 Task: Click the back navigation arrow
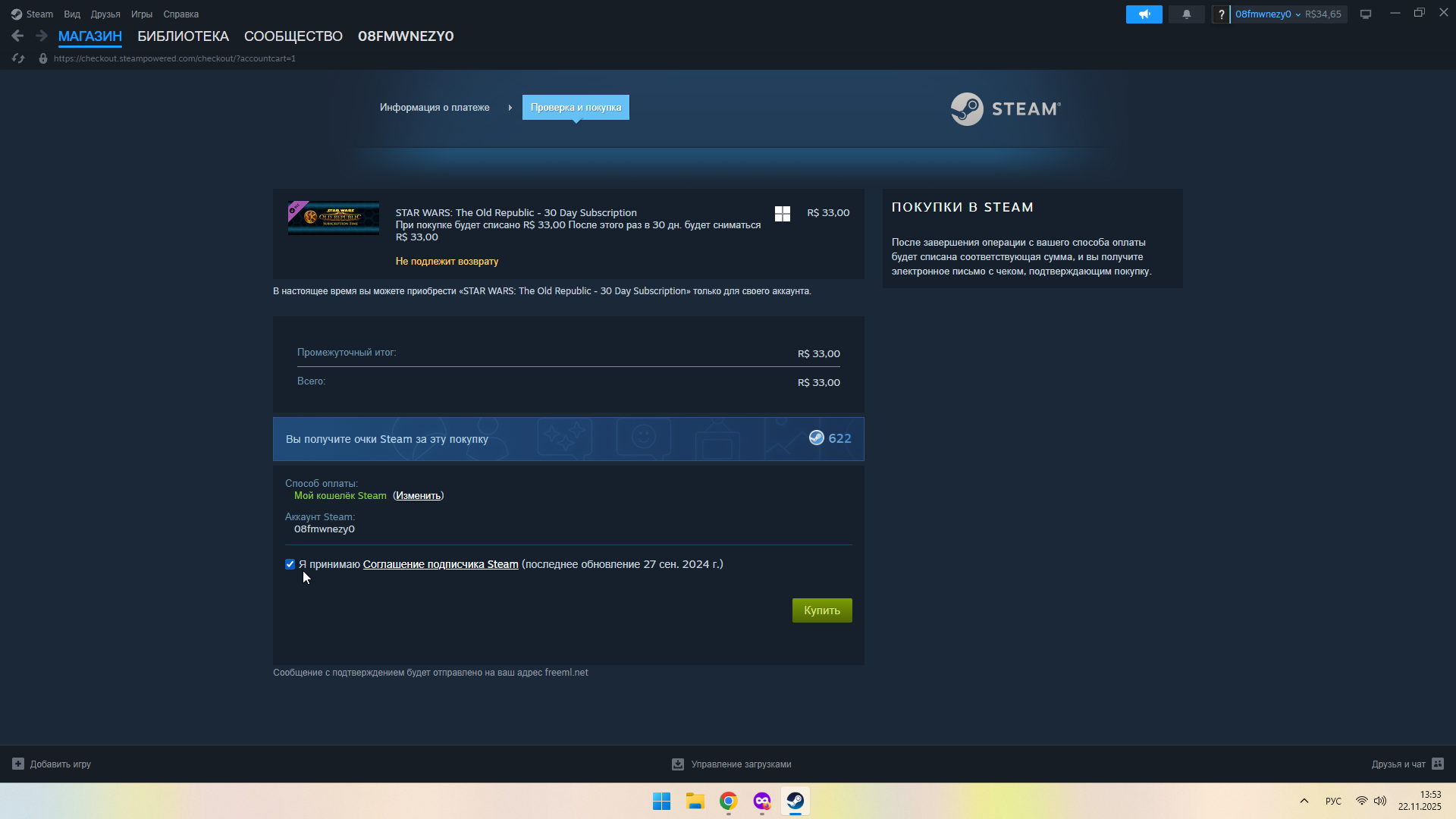pos(17,36)
